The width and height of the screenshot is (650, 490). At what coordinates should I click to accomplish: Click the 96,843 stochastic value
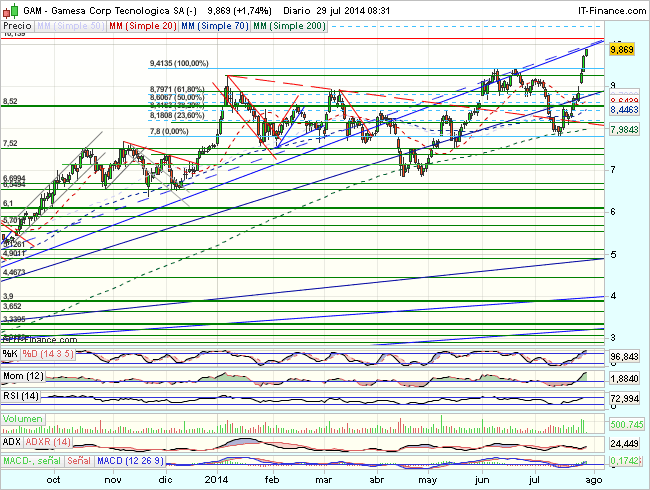624,357
